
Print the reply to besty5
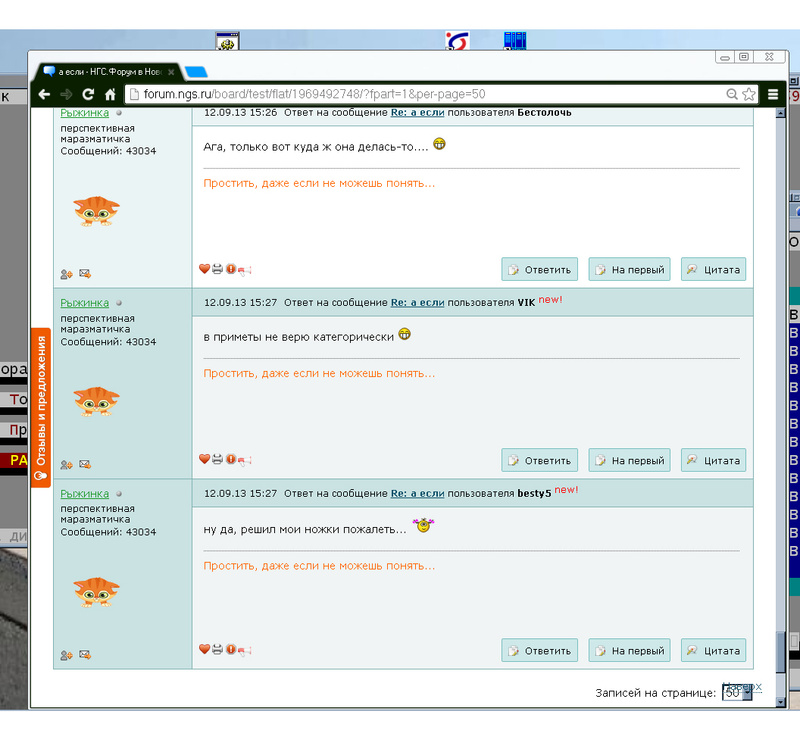217,649
